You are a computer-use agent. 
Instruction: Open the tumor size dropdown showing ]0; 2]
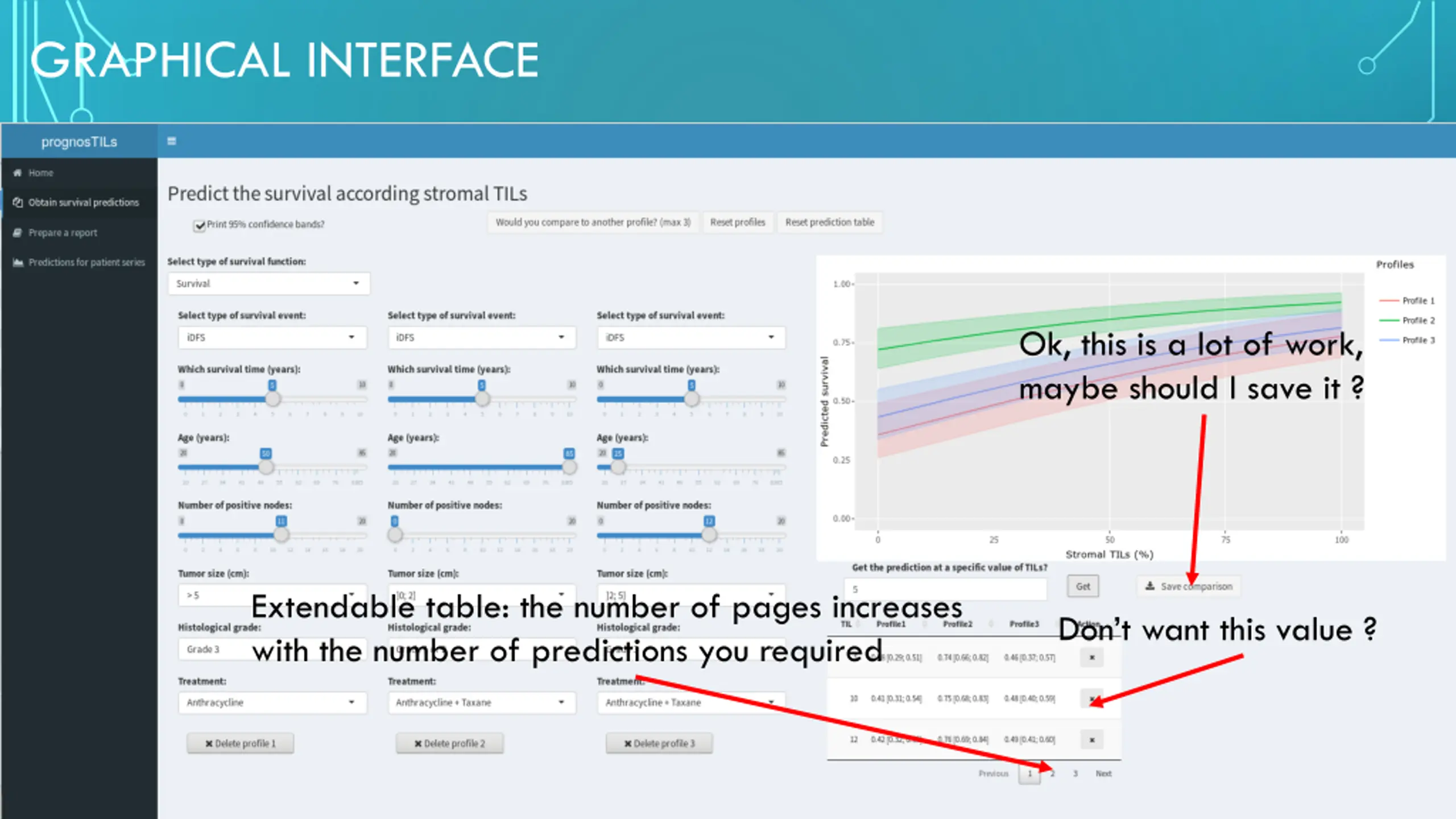tap(482, 595)
